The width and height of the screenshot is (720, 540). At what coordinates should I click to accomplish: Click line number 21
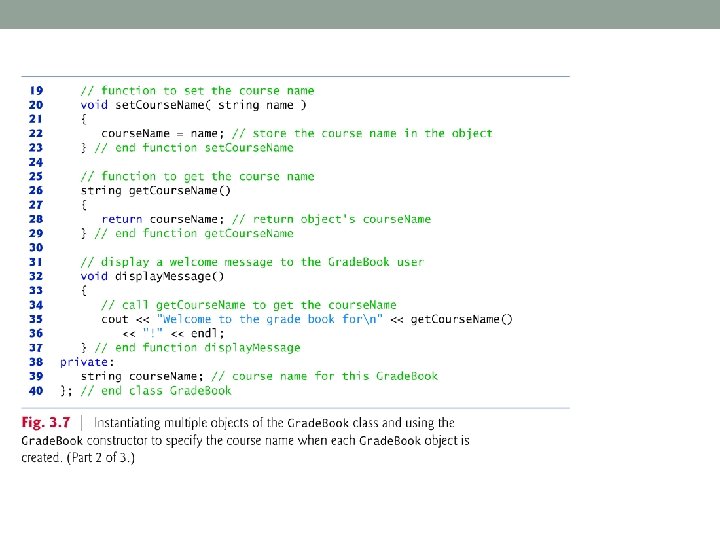coord(36,119)
